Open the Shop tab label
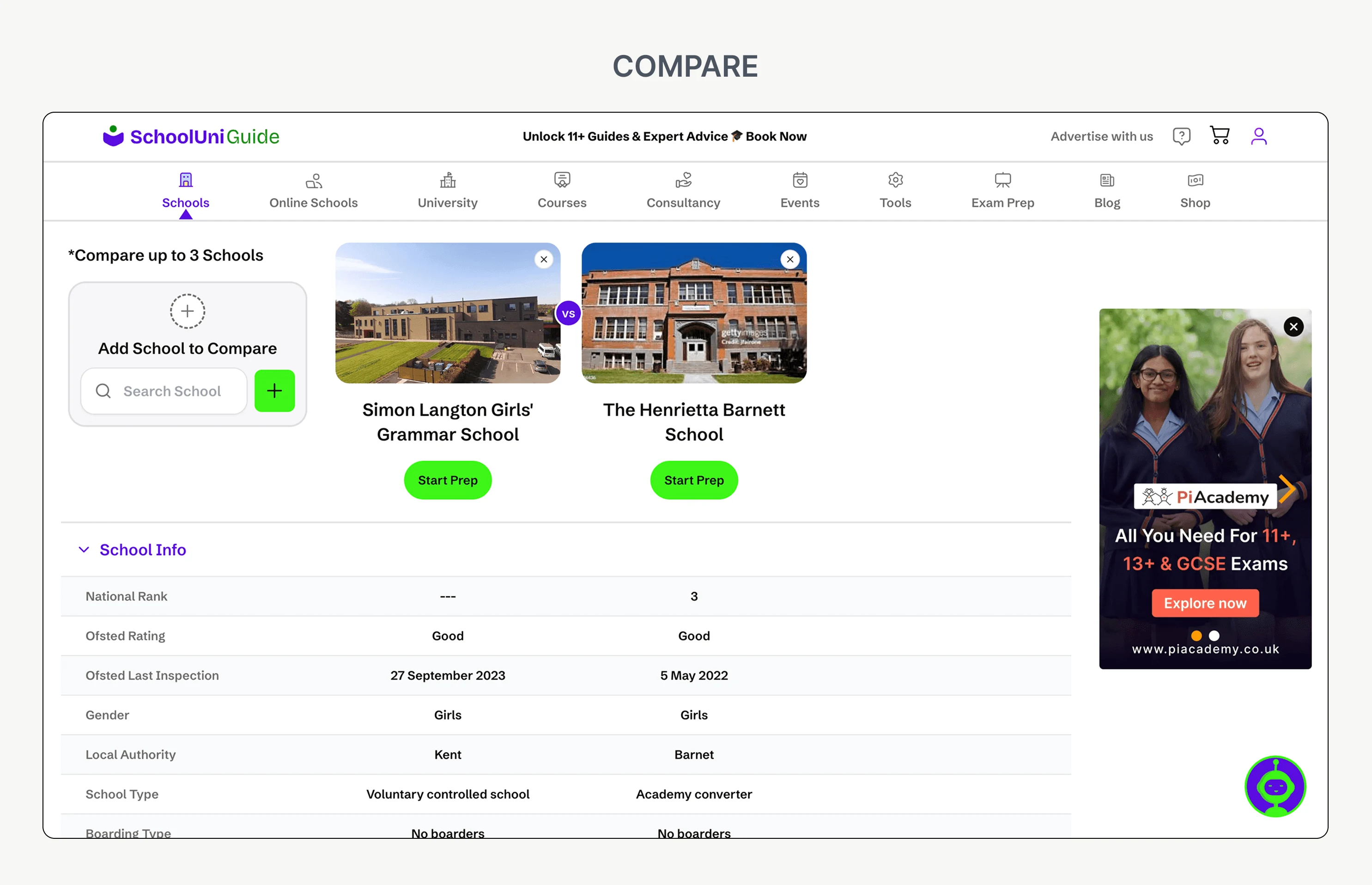Image resolution: width=1372 pixels, height=885 pixels. [x=1196, y=203]
